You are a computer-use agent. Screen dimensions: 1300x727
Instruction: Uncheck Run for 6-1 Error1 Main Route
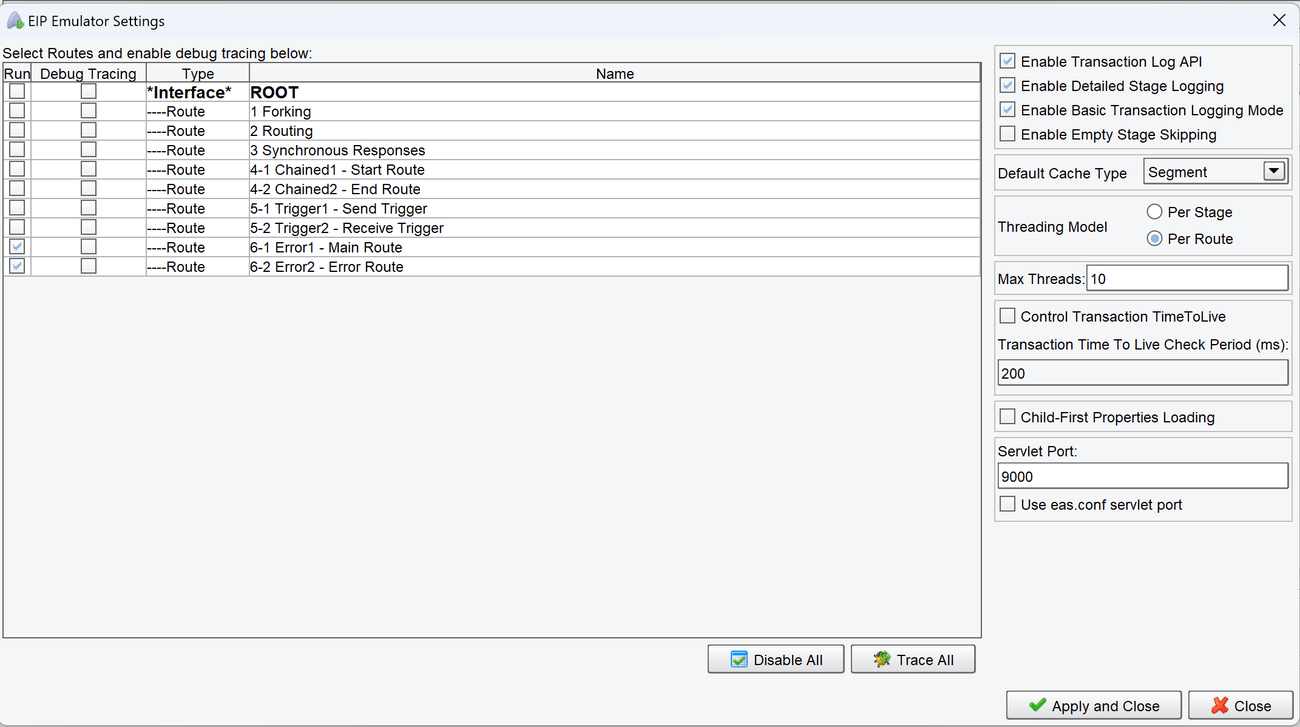pos(17,247)
